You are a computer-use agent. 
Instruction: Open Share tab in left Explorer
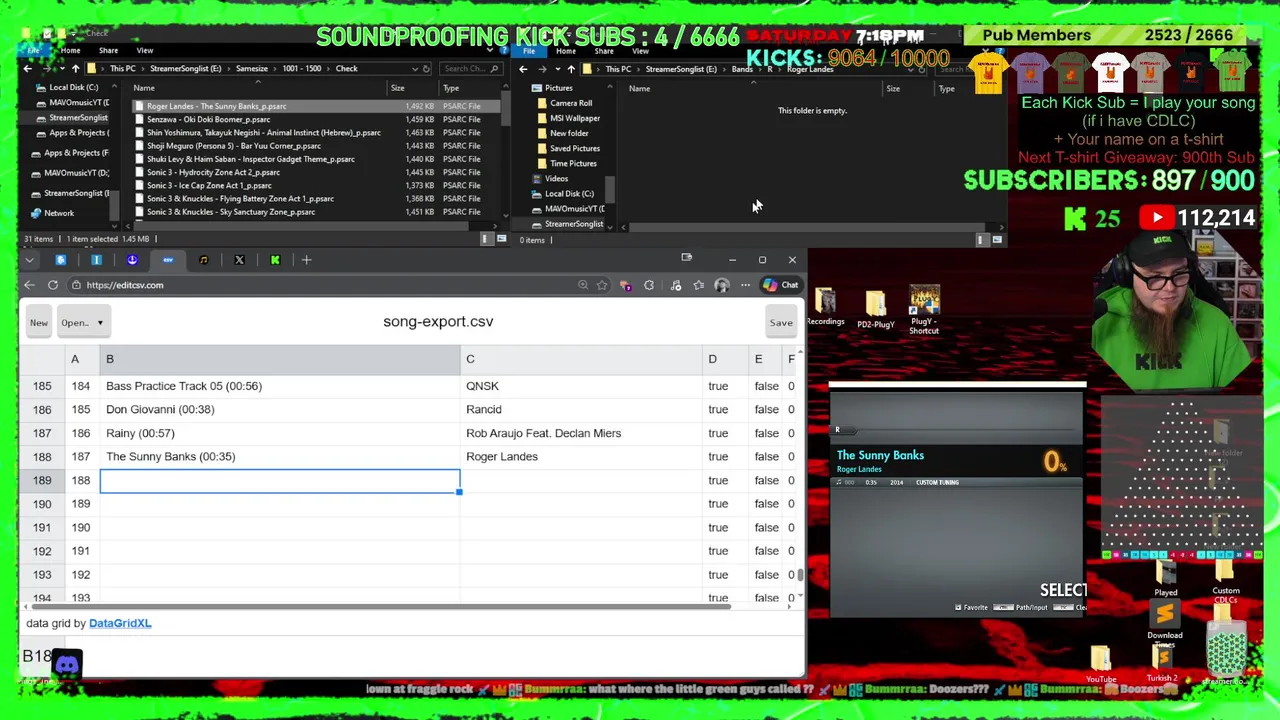(108, 50)
